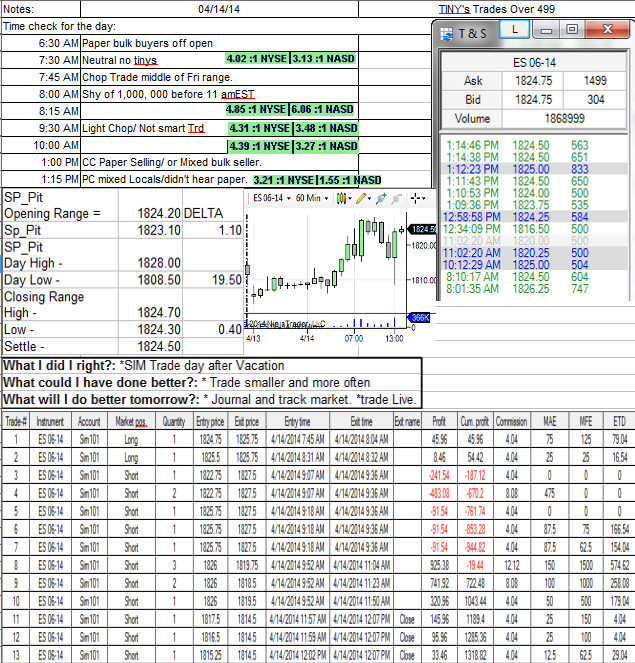The width and height of the screenshot is (635, 663).
Task: Click the Entry price column header
Action: pos(210,422)
